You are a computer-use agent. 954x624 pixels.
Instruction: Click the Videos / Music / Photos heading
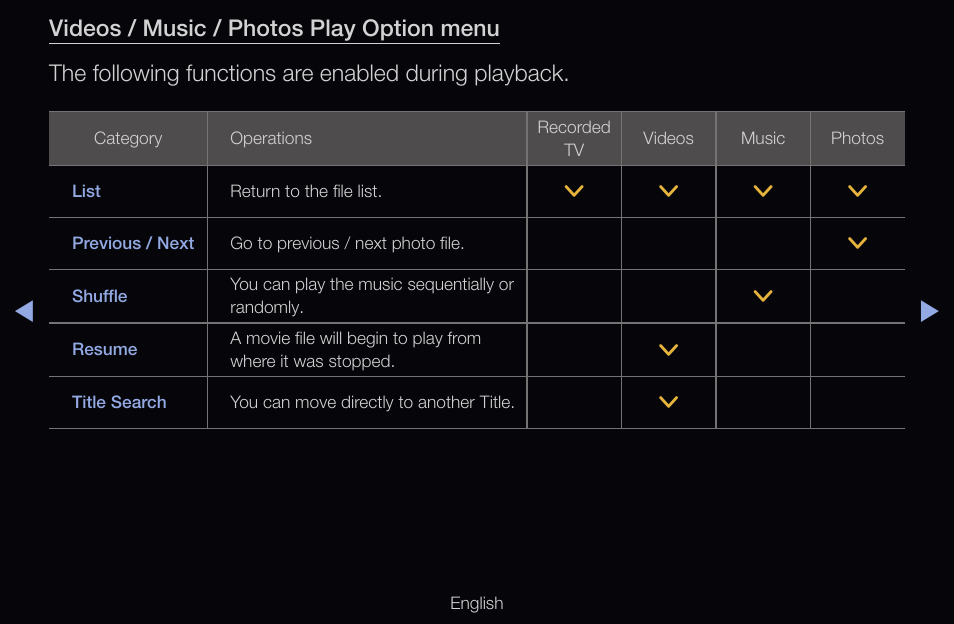(x=274, y=29)
